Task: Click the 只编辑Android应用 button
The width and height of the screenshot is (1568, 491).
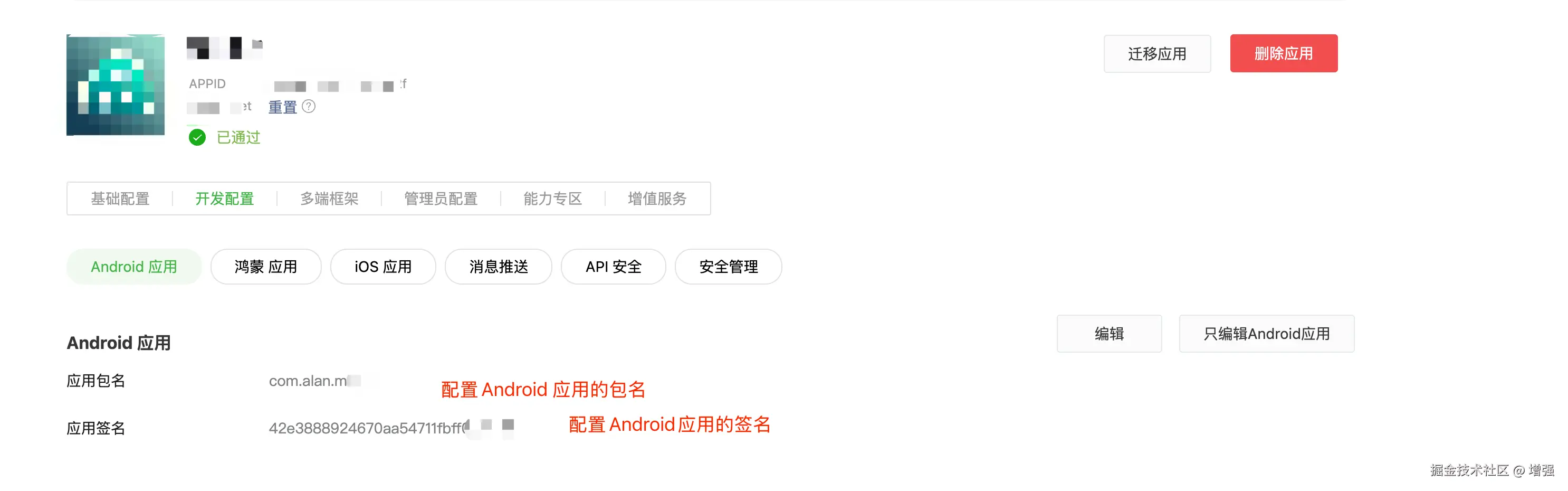Action: tap(1267, 334)
